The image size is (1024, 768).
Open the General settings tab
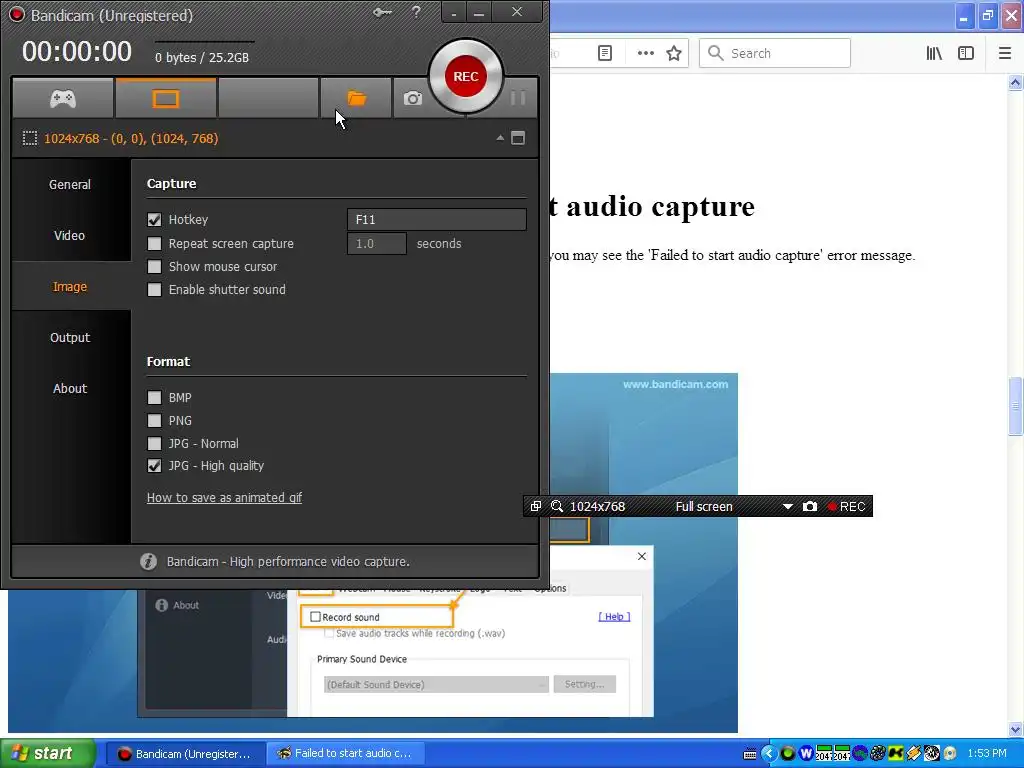pos(70,184)
